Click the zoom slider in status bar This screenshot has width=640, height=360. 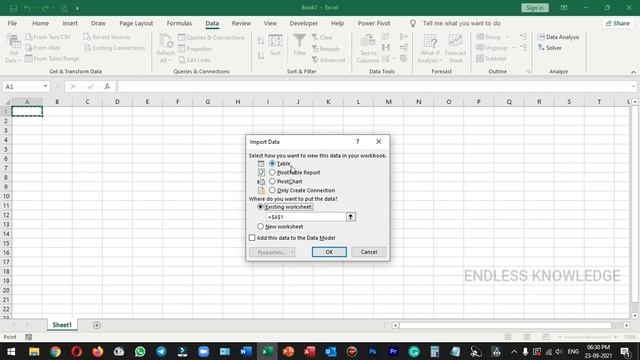click(x=588, y=337)
